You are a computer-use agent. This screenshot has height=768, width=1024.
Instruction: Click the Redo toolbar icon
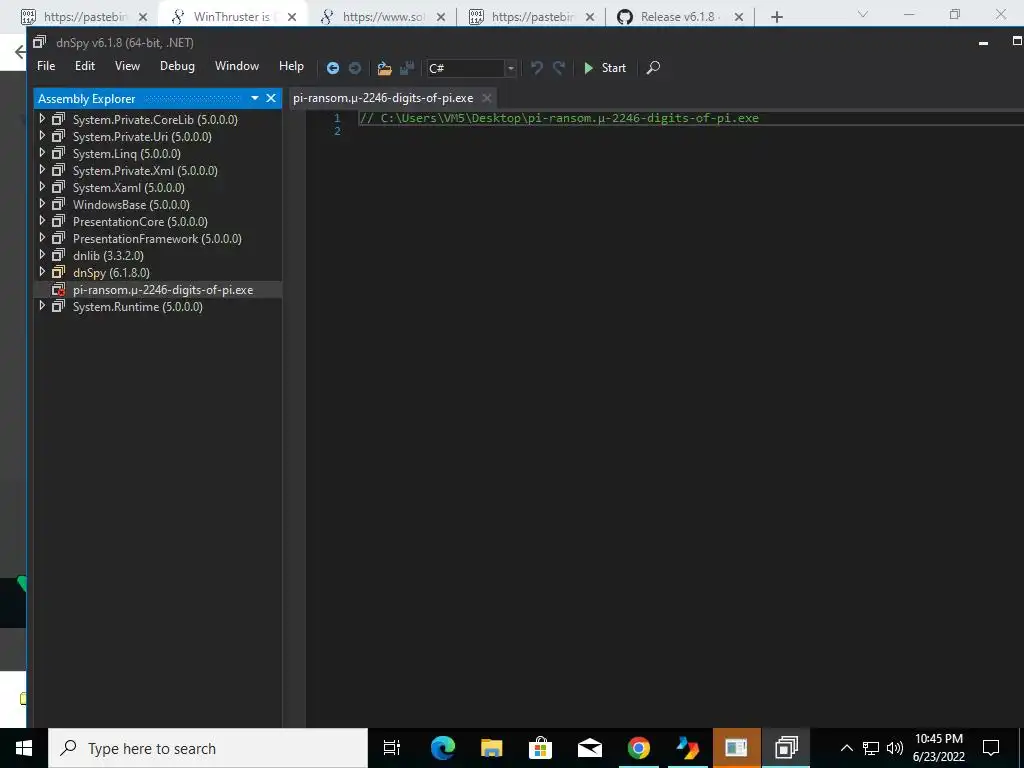pyautogui.click(x=558, y=68)
